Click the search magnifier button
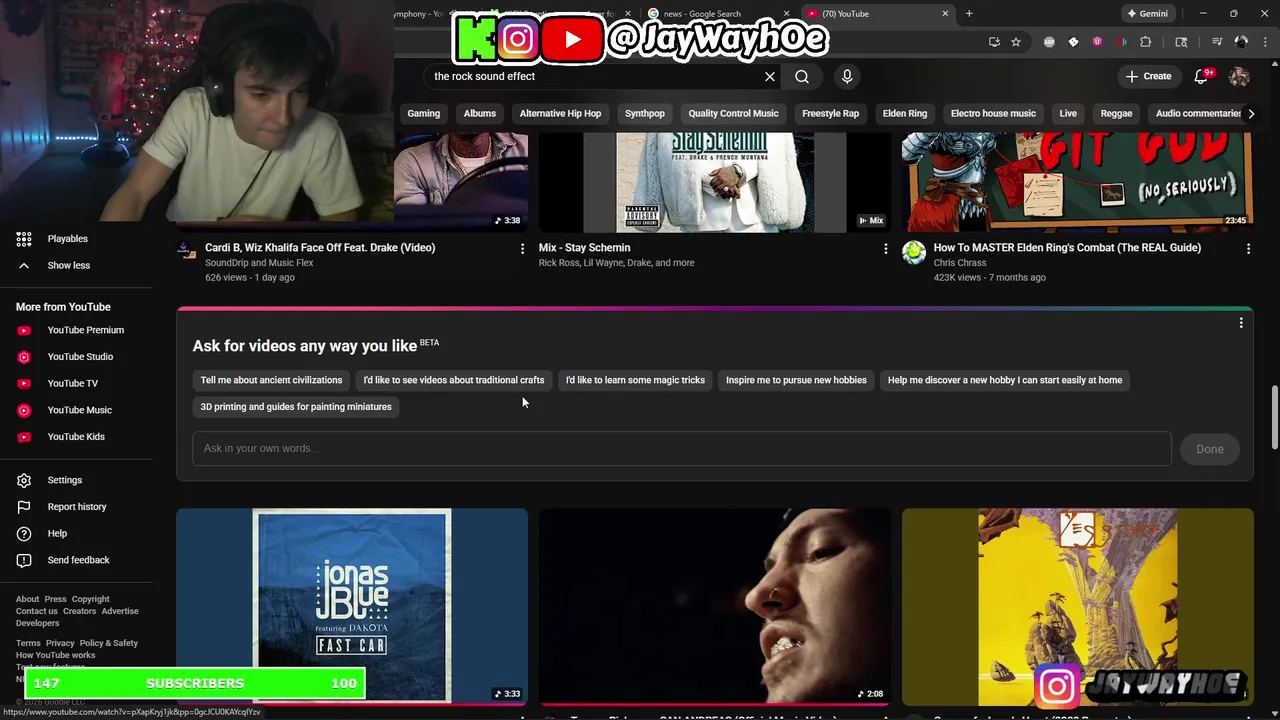1280x720 pixels. pos(802,76)
